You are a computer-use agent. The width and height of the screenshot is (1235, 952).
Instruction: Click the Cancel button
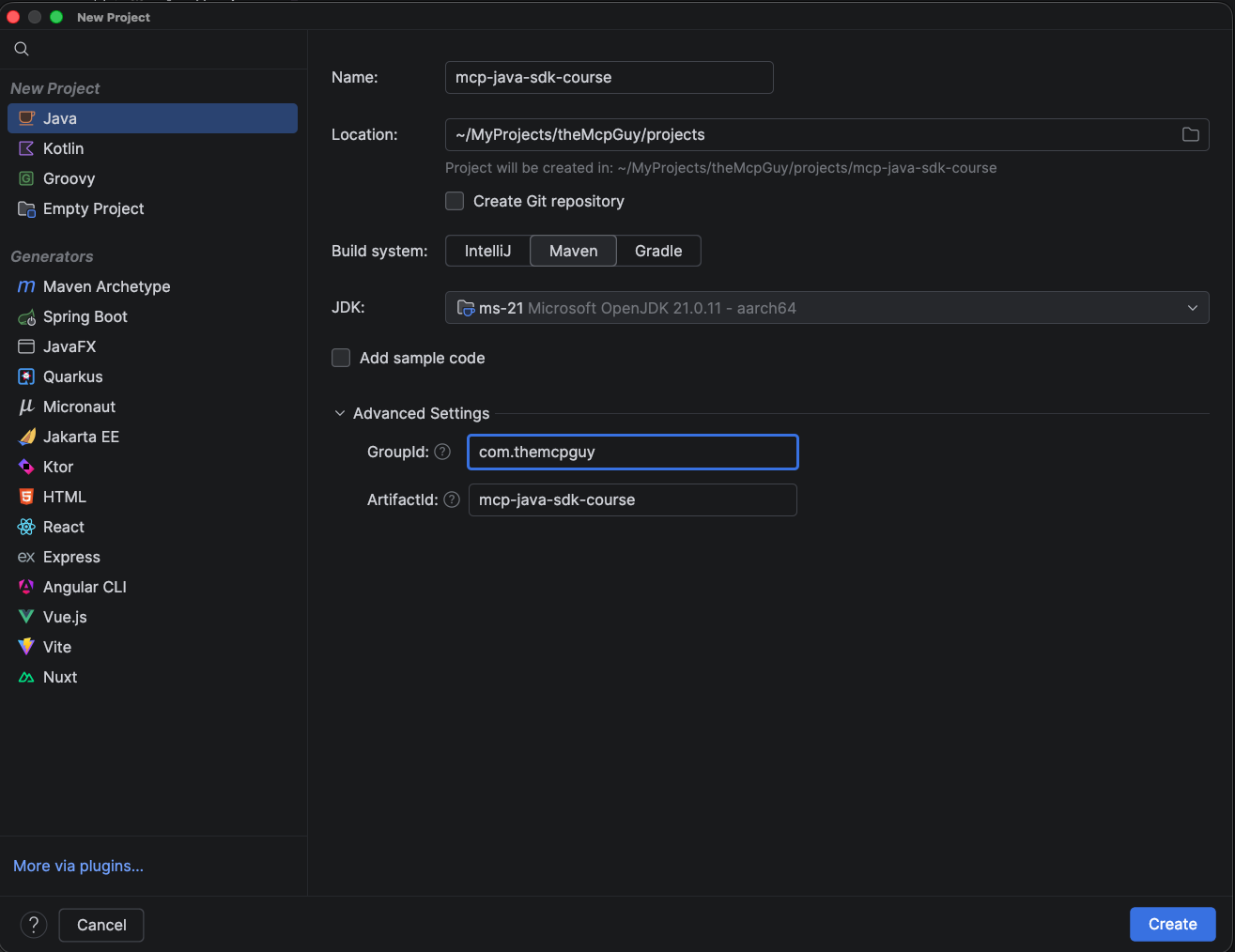point(101,925)
